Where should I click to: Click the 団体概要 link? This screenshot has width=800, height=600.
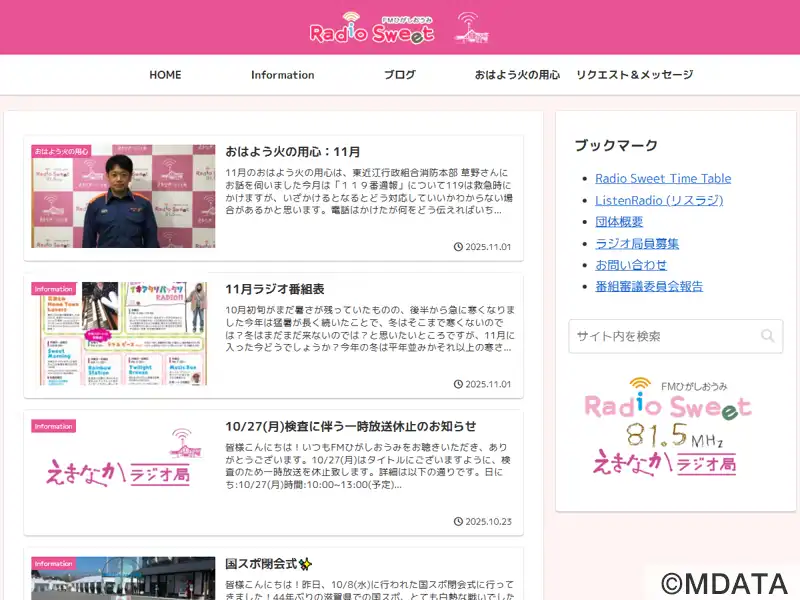coord(619,222)
